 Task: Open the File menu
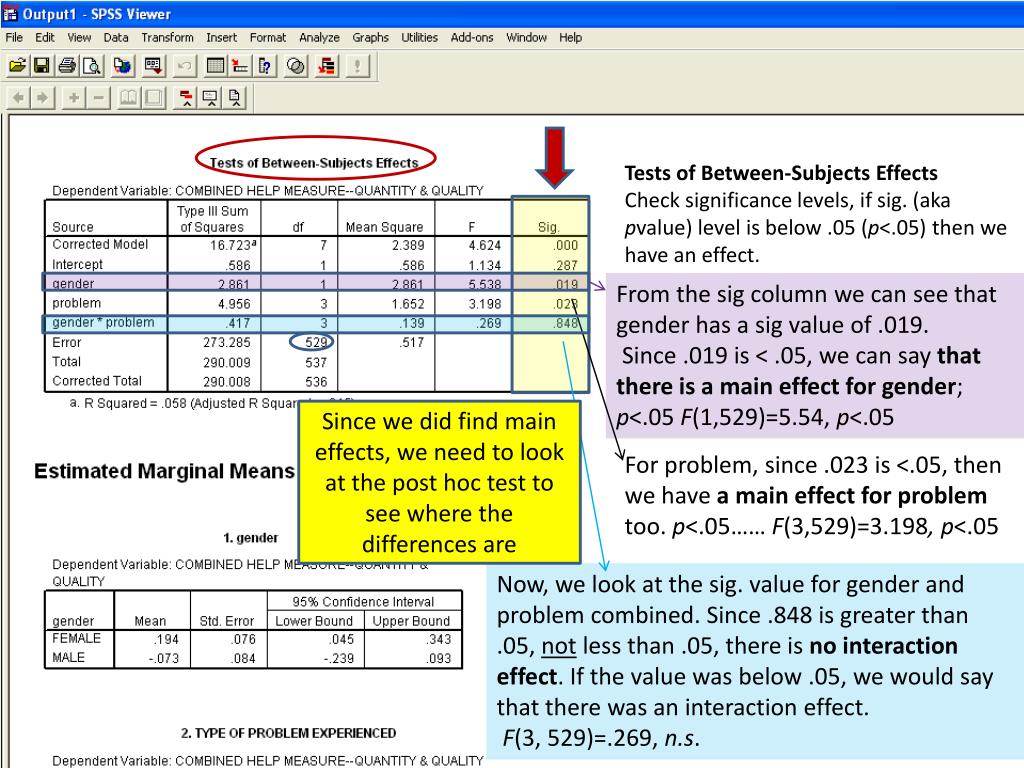[14, 37]
